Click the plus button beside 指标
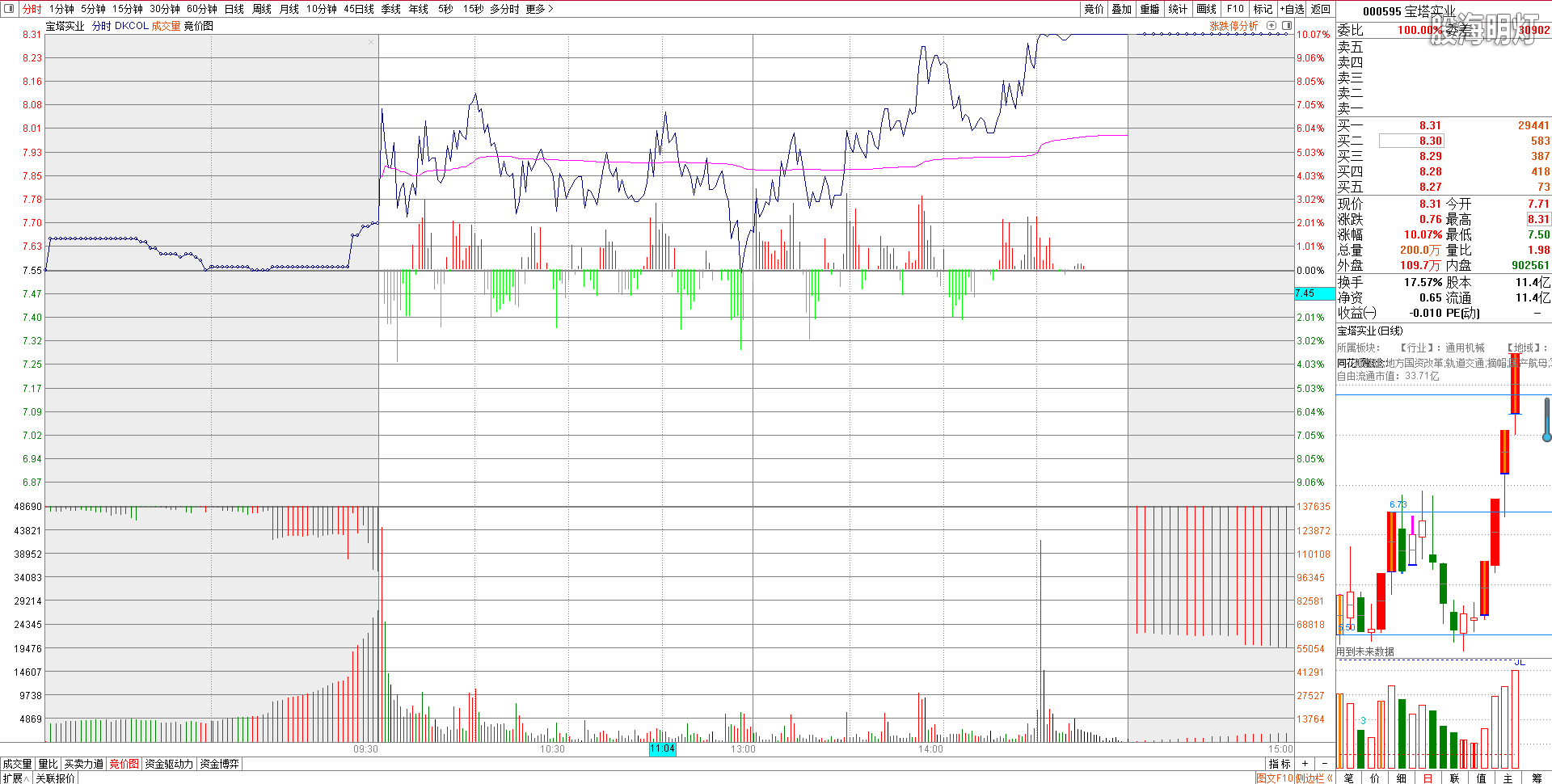Viewport: 1552px width, 784px height. click(1305, 764)
